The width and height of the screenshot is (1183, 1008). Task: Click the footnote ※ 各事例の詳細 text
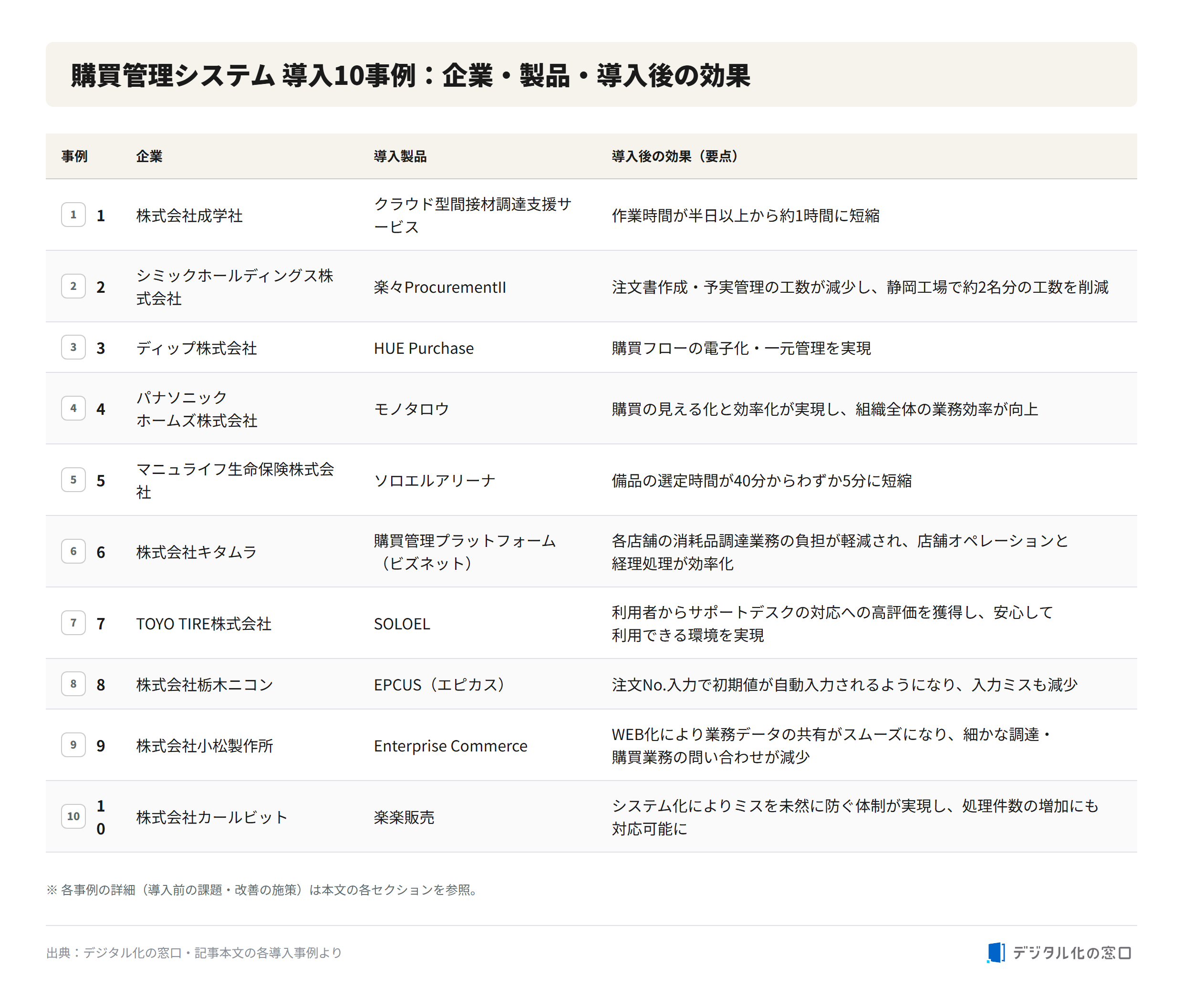point(263,890)
